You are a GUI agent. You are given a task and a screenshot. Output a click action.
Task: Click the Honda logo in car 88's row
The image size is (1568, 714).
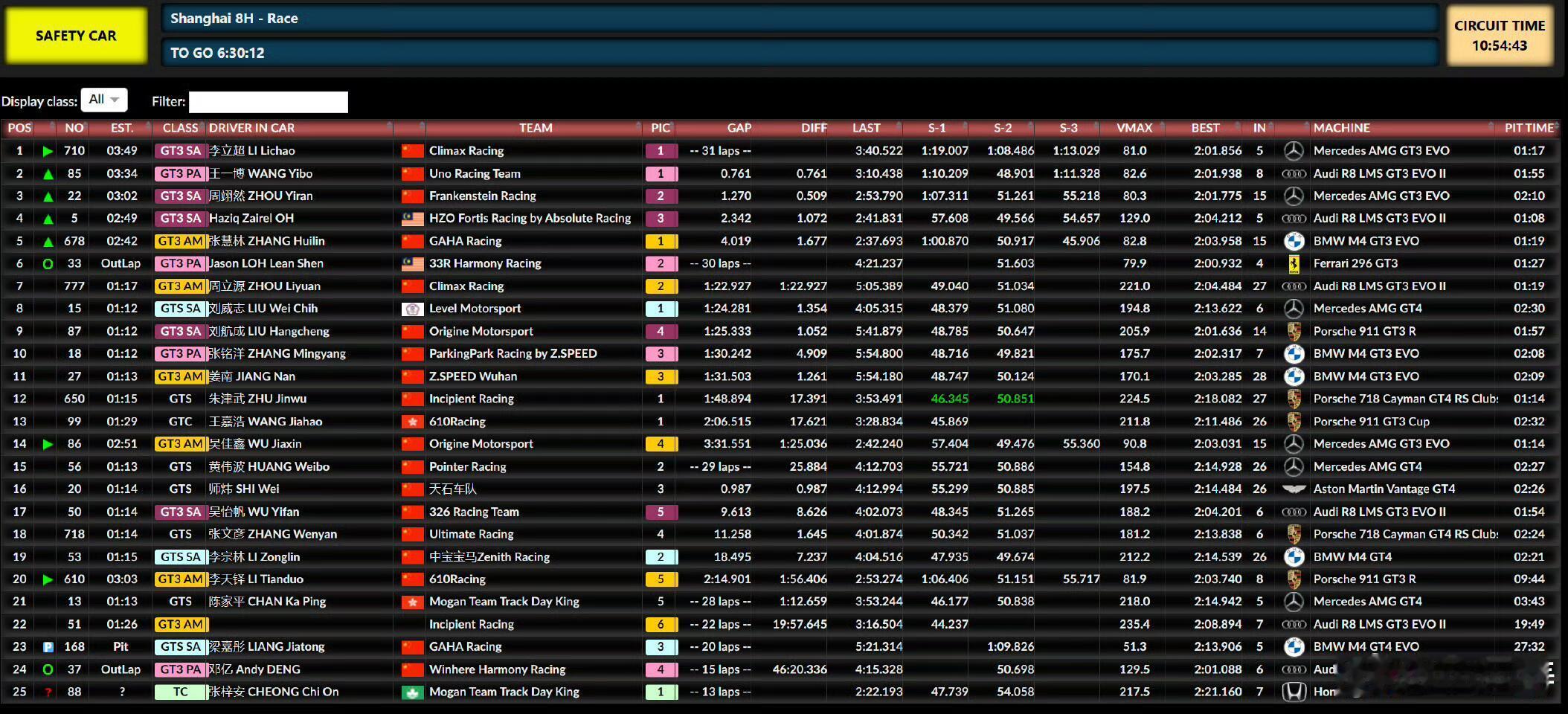click(x=1294, y=692)
